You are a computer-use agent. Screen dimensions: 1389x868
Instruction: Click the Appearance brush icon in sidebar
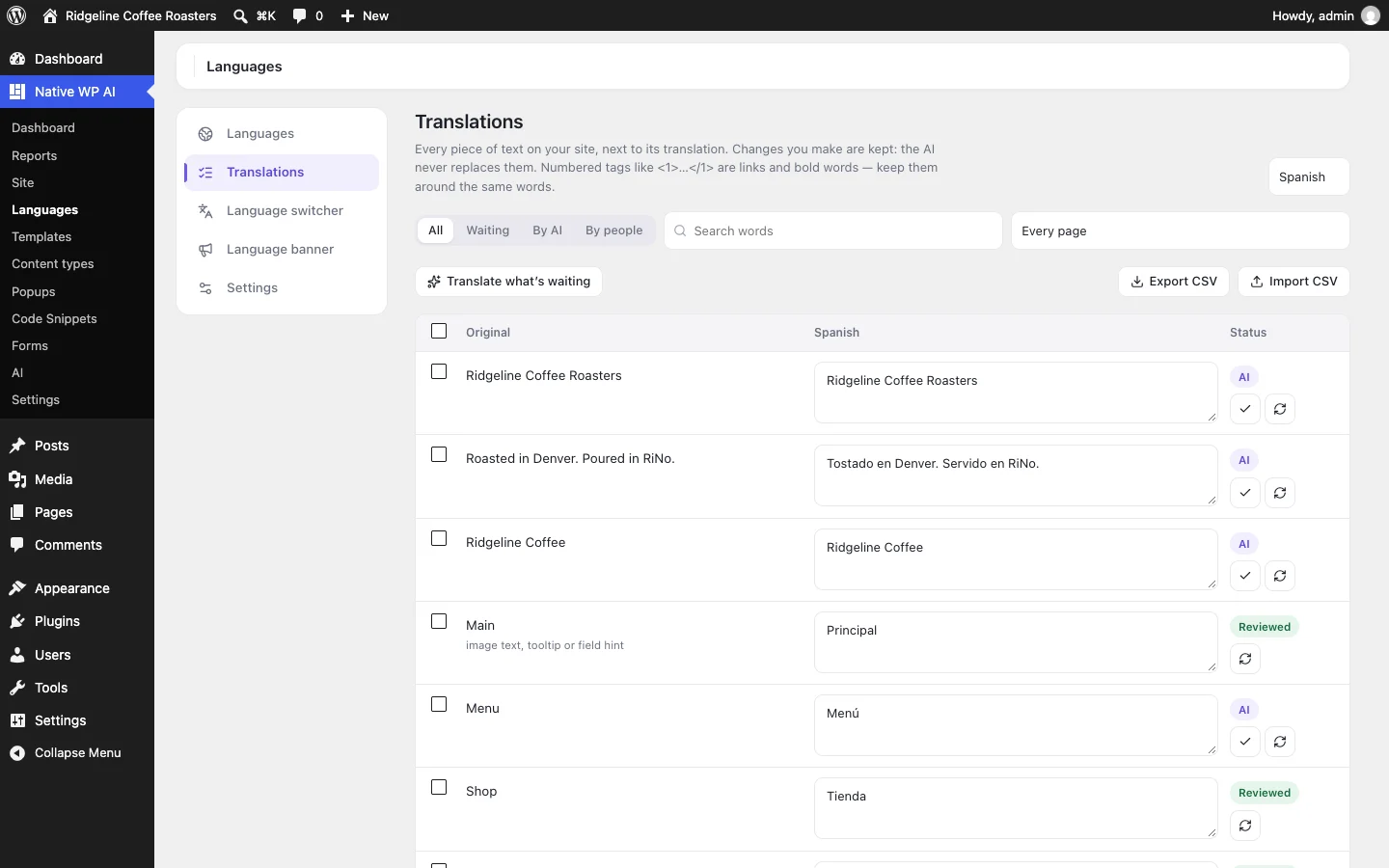point(17,588)
